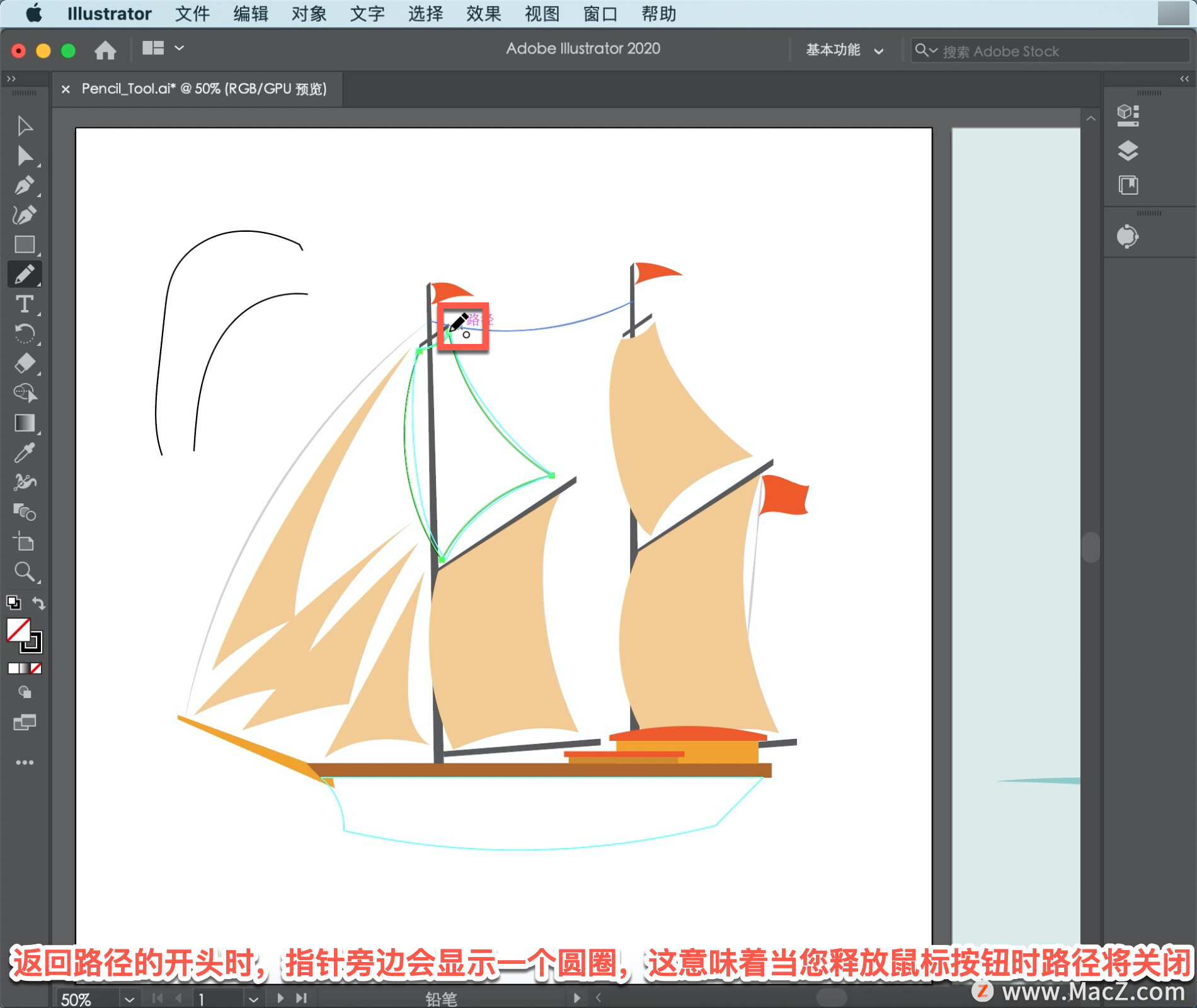Open search scope dropdown beside magnifier
Screen dimensions: 1197x1008
[927, 50]
